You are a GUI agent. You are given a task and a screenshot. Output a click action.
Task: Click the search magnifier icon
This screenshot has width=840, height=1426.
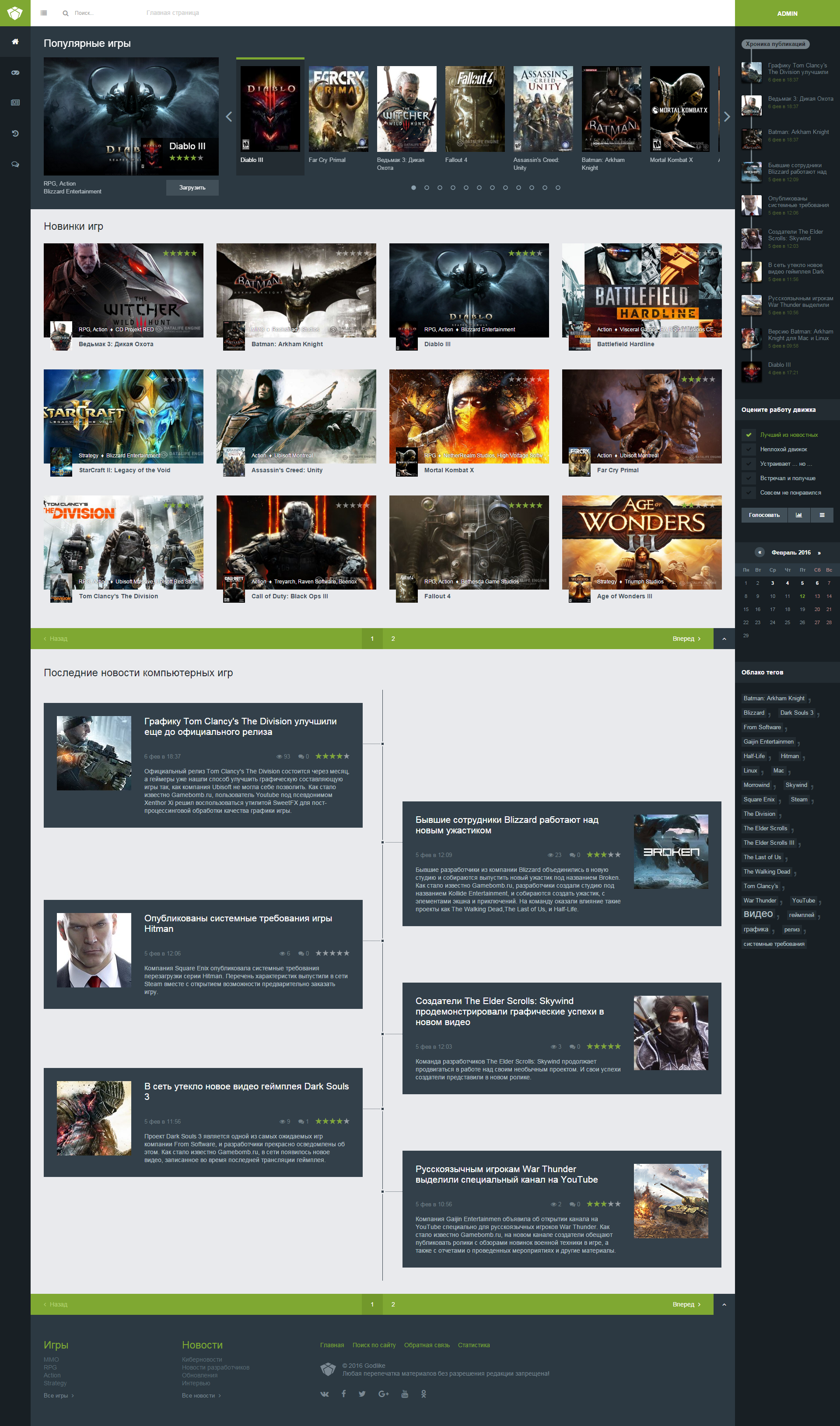click(66, 13)
